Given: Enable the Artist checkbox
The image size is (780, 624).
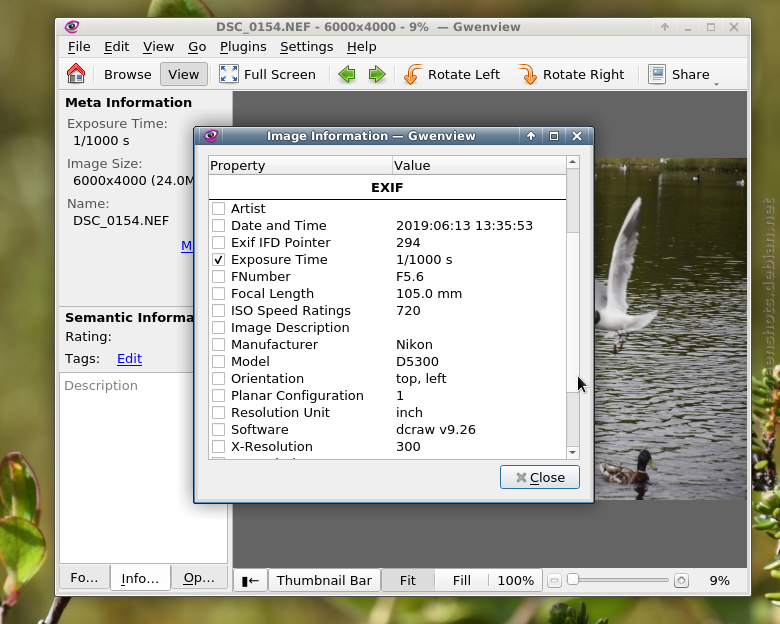Looking at the screenshot, I should click(x=218, y=208).
